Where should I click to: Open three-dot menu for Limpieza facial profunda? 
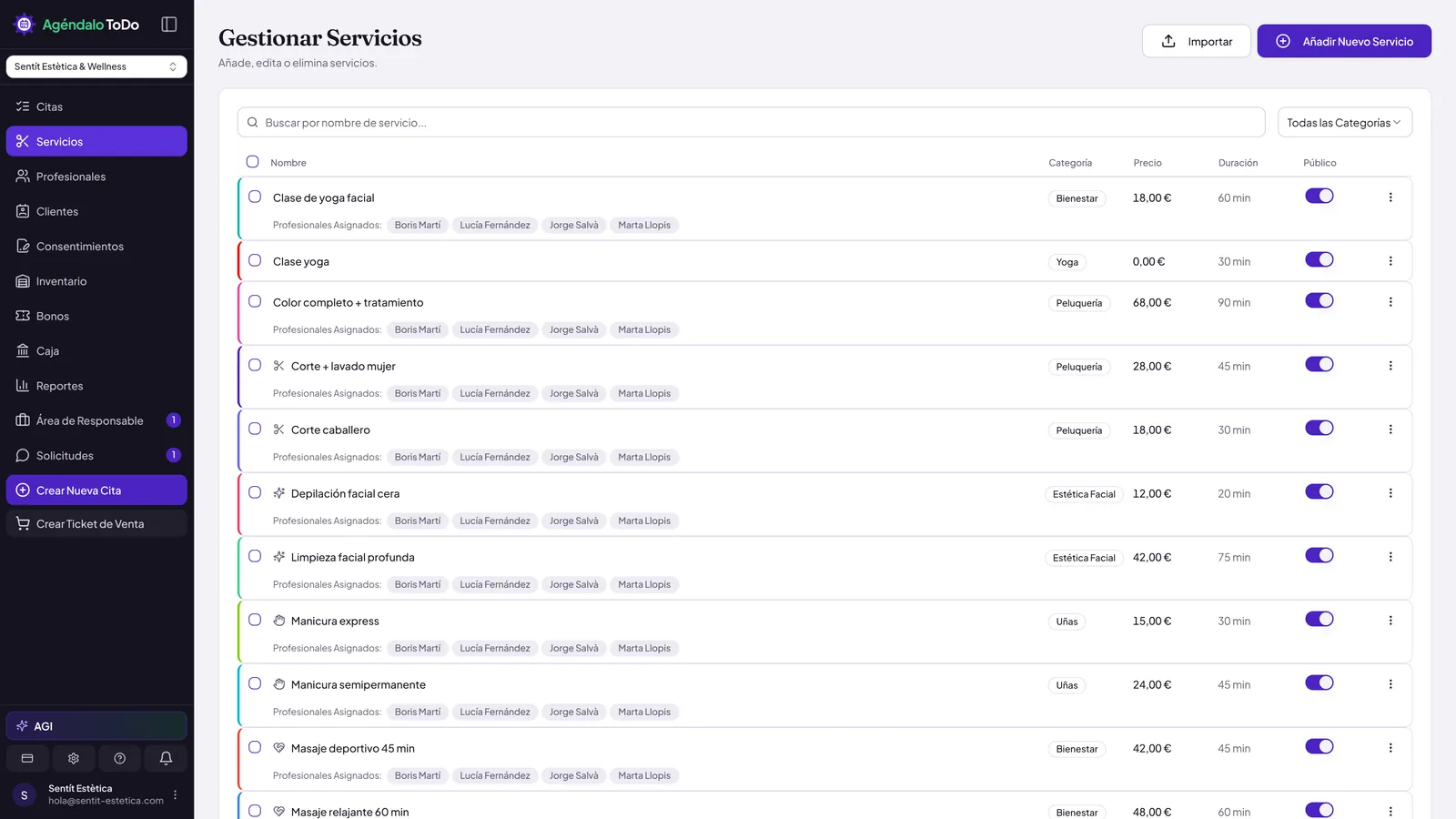[x=1390, y=557]
